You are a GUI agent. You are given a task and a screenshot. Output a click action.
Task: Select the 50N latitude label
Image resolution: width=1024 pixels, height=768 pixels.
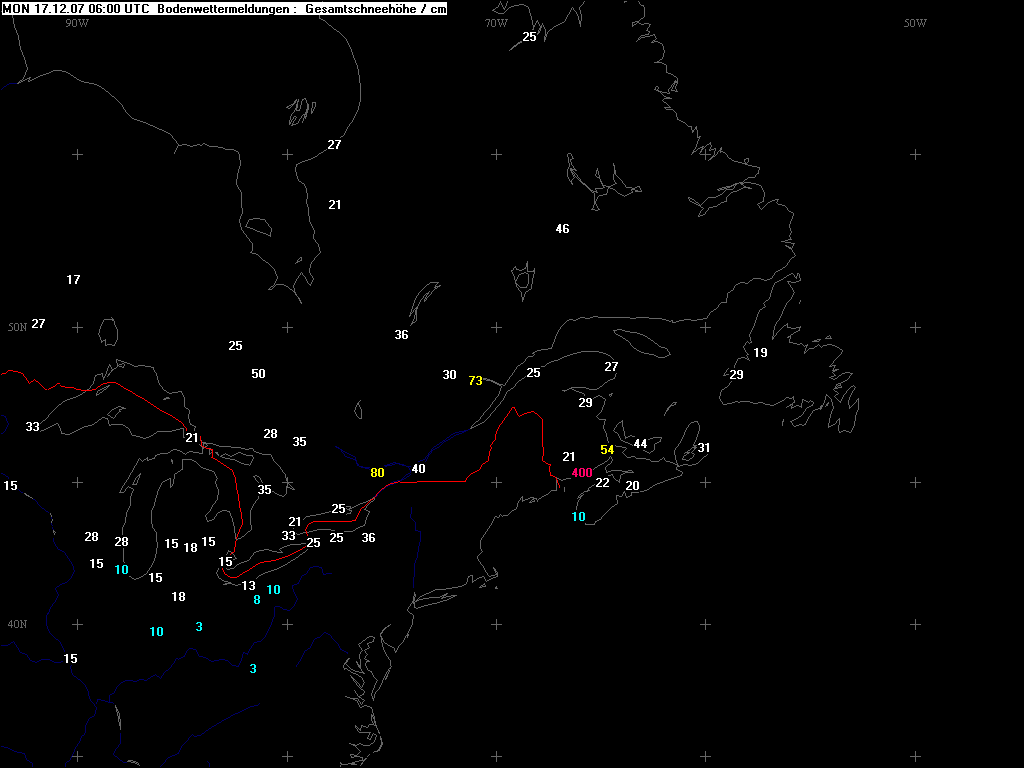pos(17,327)
